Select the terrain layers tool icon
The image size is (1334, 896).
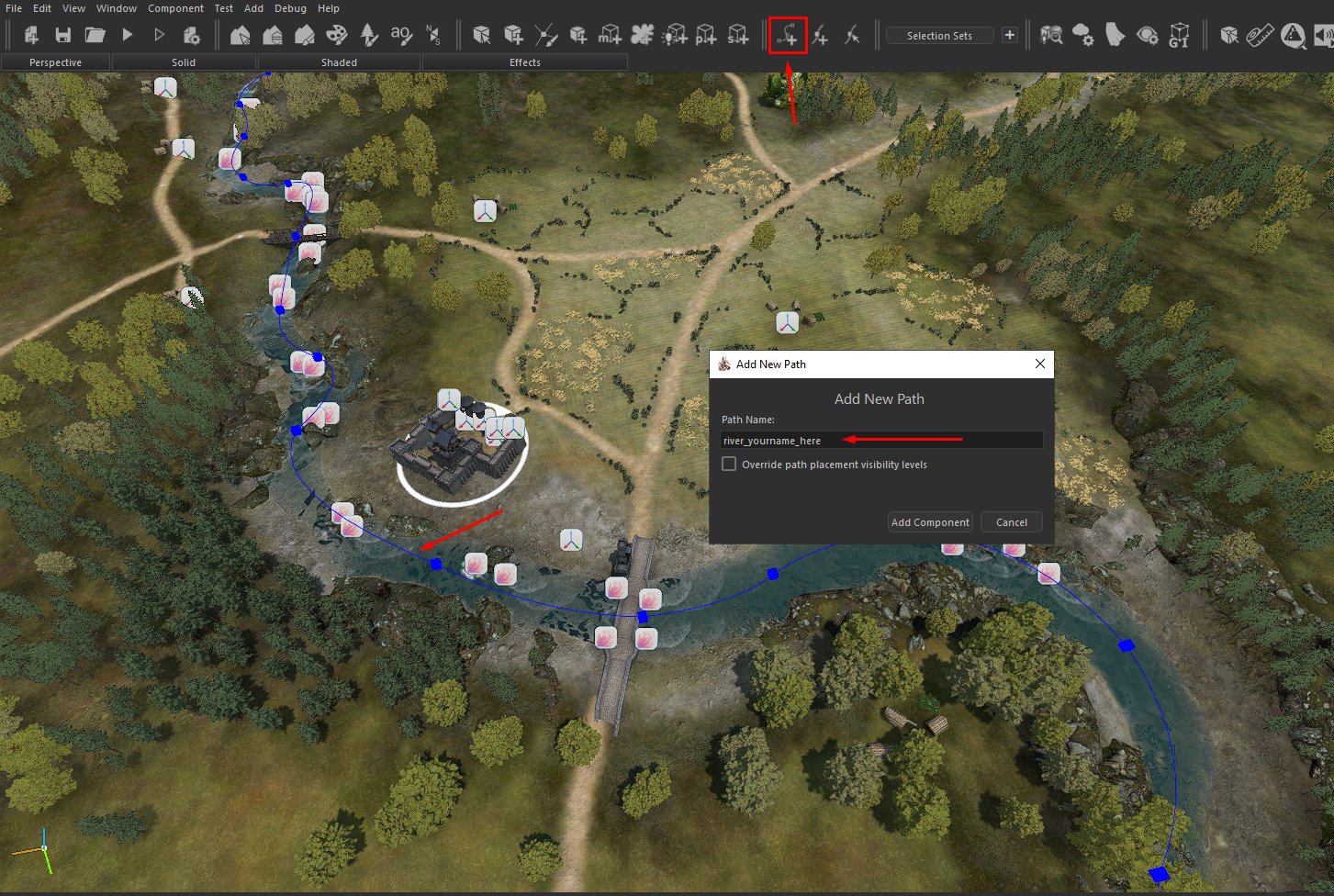273,35
